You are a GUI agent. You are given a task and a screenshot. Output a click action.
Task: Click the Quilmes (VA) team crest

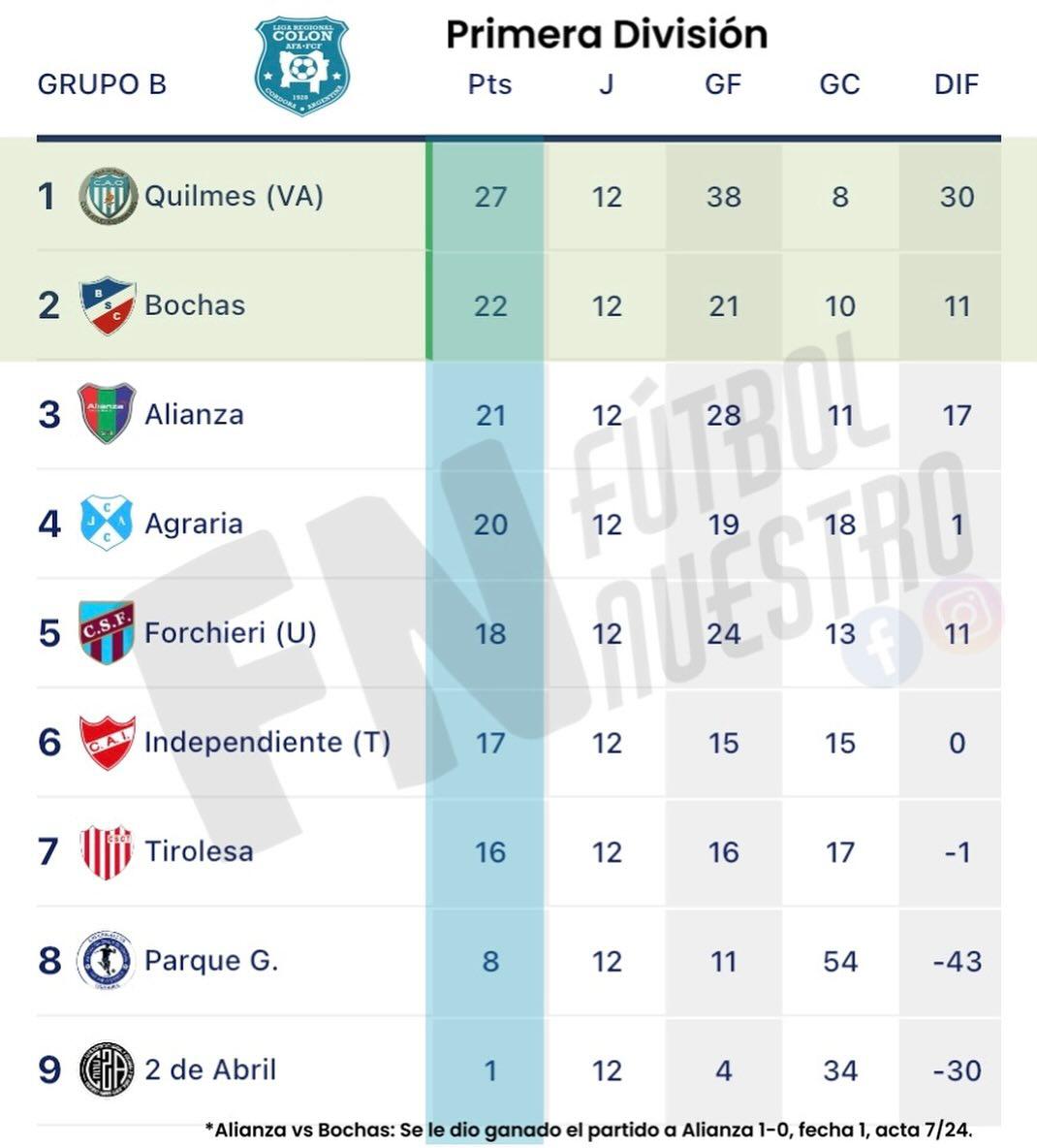coord(108,196)
